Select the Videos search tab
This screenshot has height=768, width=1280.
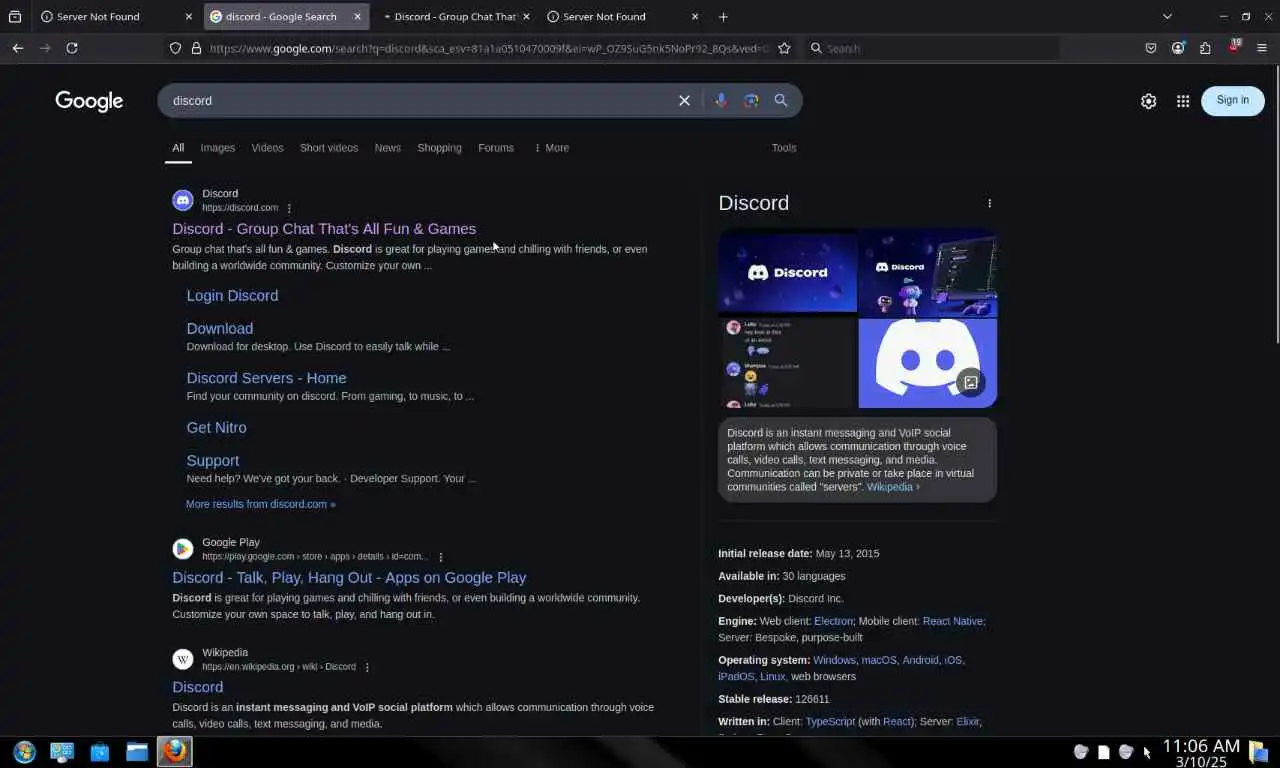pyautogui.click(x=267, y=148)
